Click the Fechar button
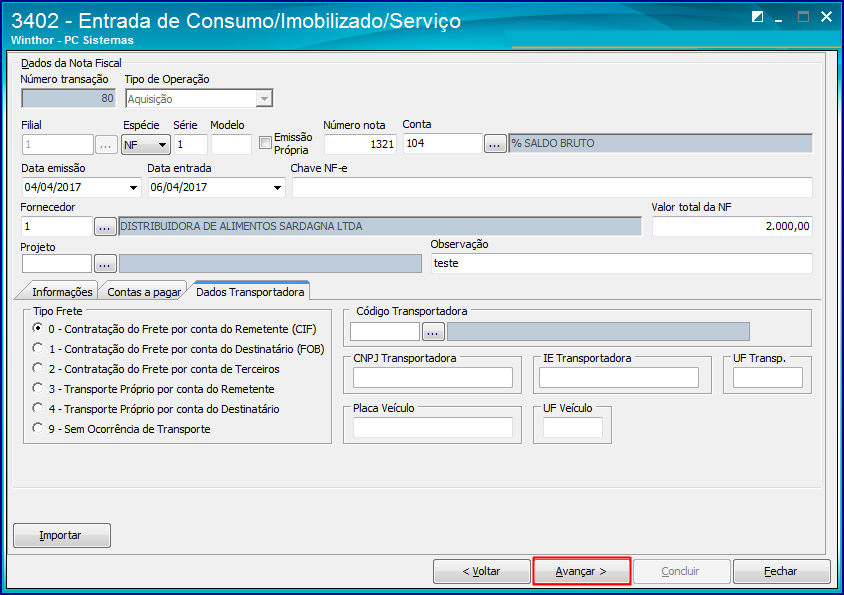The height and width of the screenshot is (595, 844). pos(781,571)
